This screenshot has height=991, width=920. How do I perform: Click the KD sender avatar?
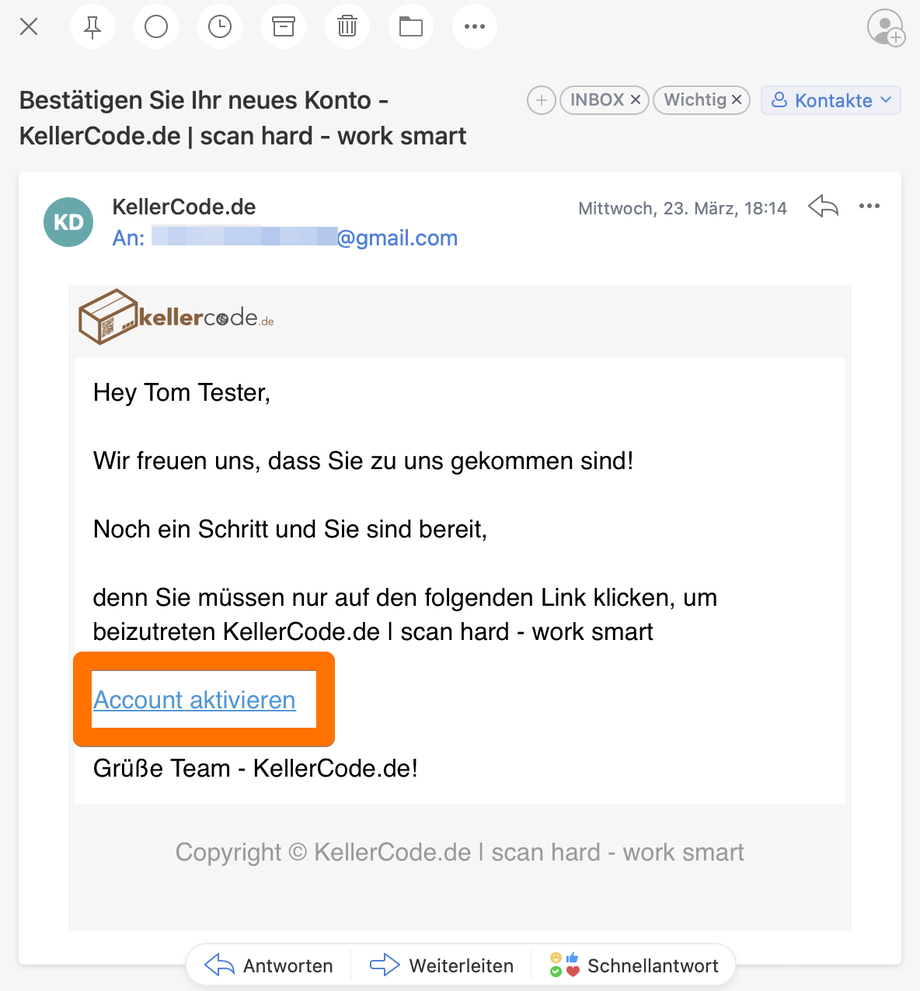68,222
